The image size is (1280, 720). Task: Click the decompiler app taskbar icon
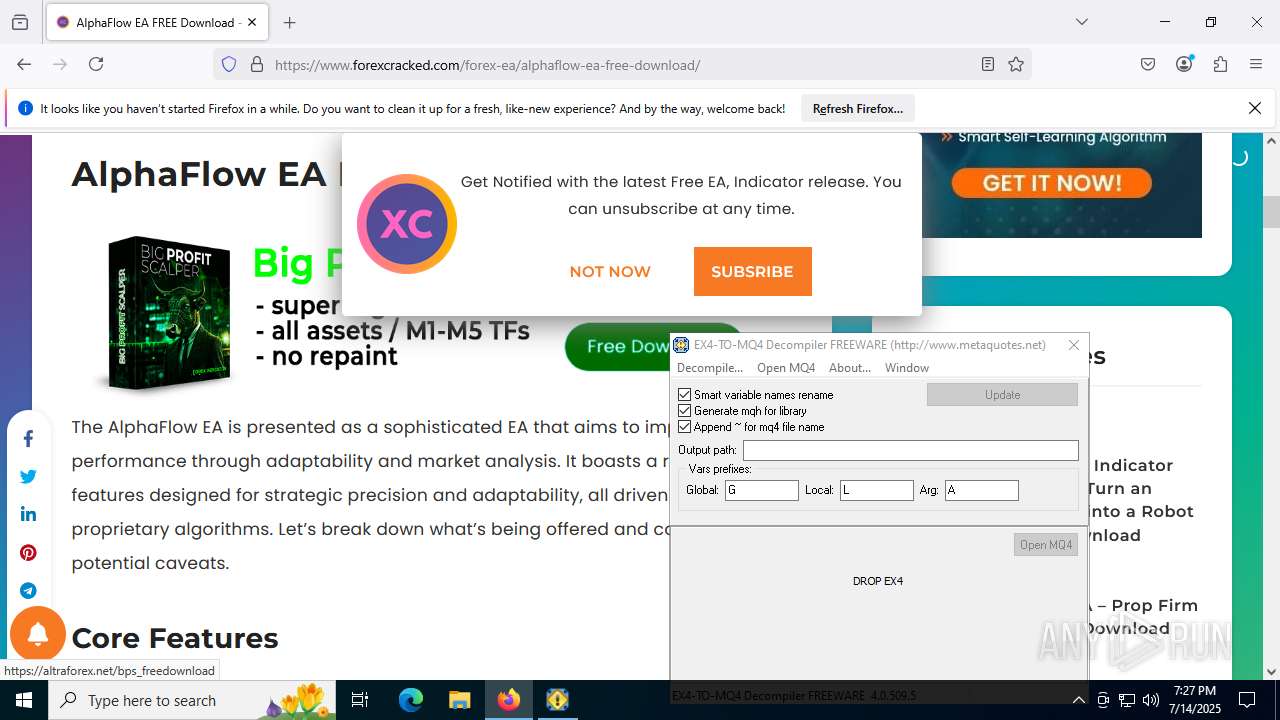(557, 700)
